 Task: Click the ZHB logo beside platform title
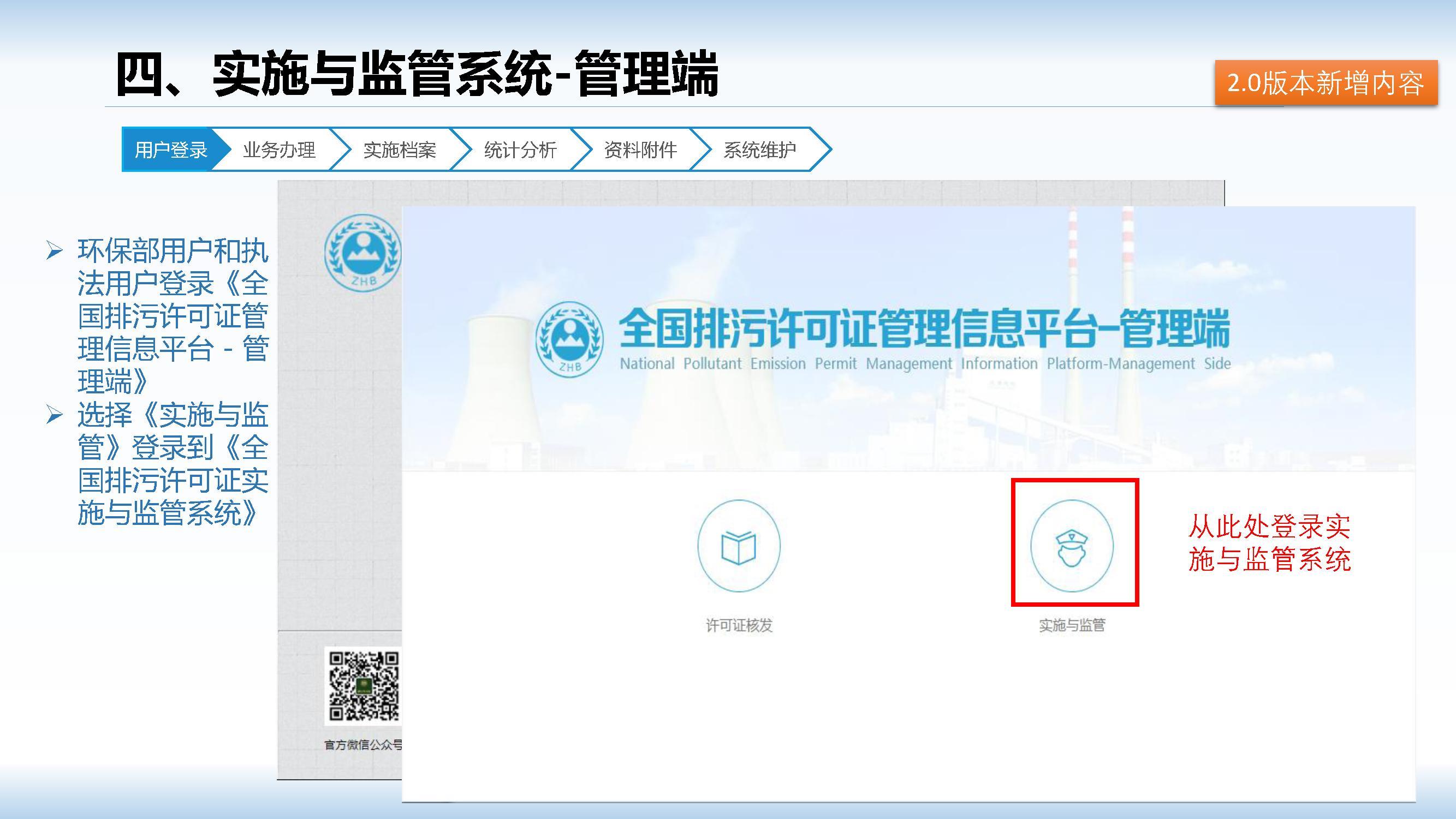coord(569,339)
